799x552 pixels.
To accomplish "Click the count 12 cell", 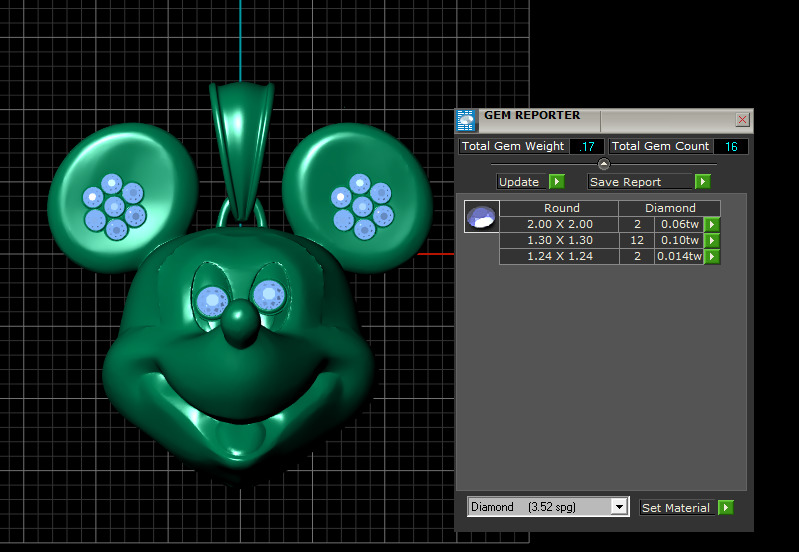I will [637, 240].
